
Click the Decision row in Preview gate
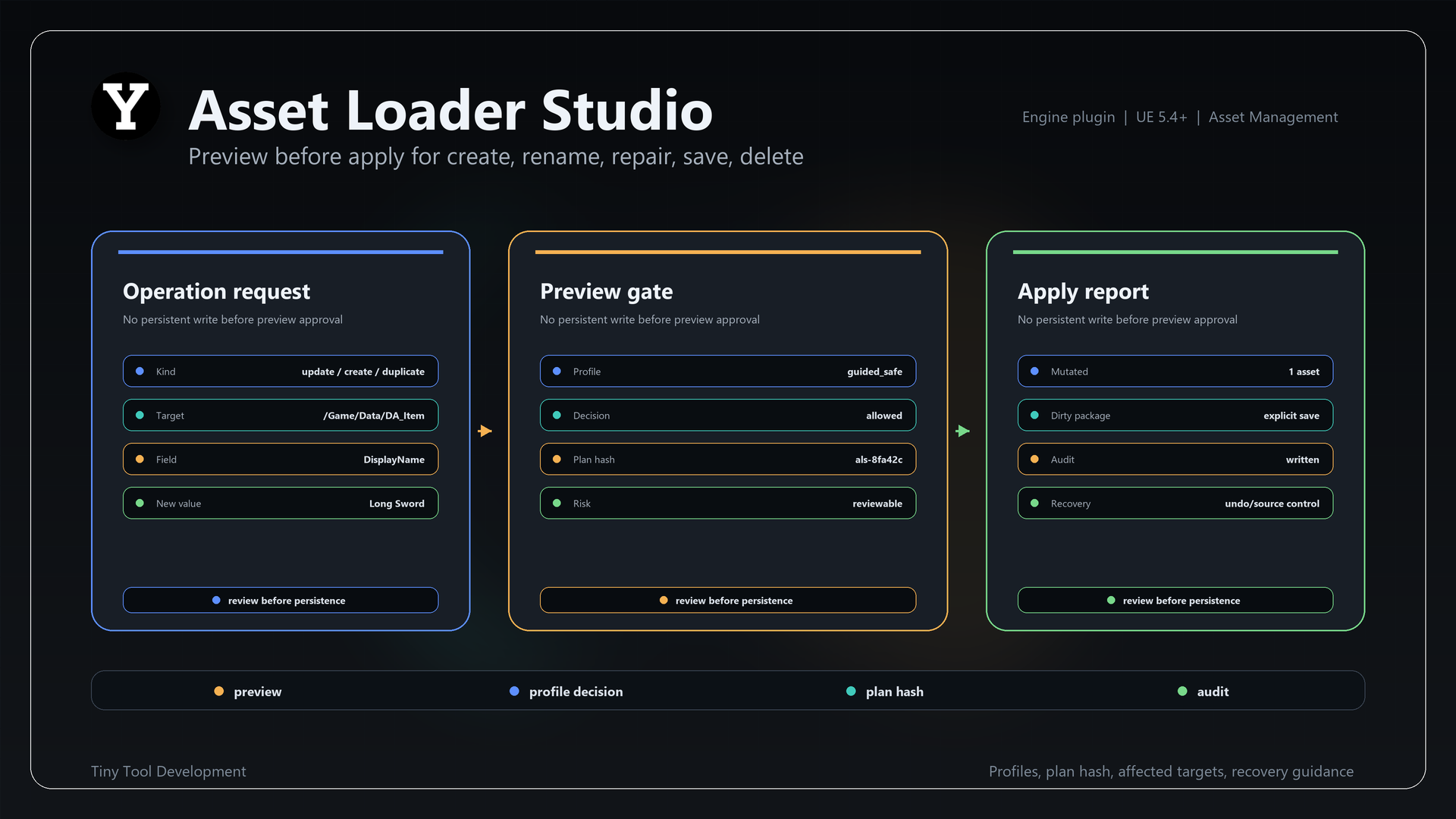click(x=728, y=416)
